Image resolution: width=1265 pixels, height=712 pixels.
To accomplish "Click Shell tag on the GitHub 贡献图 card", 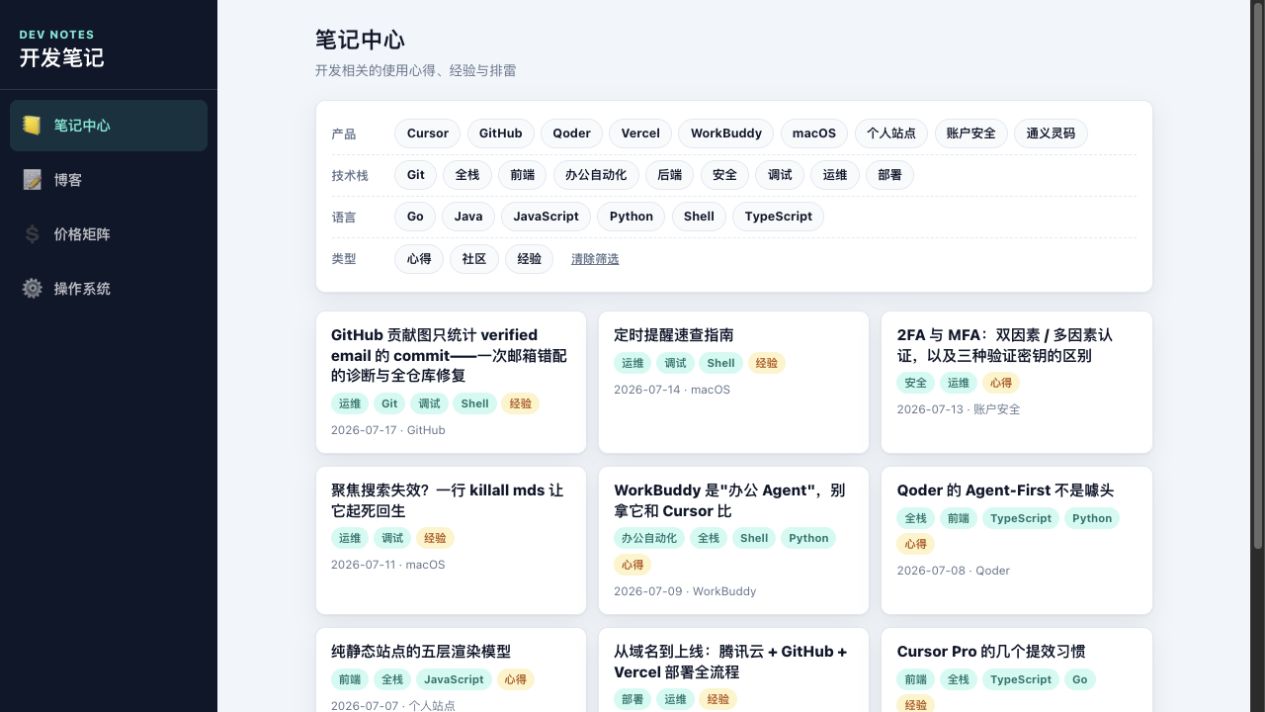I will coord(475,404).
